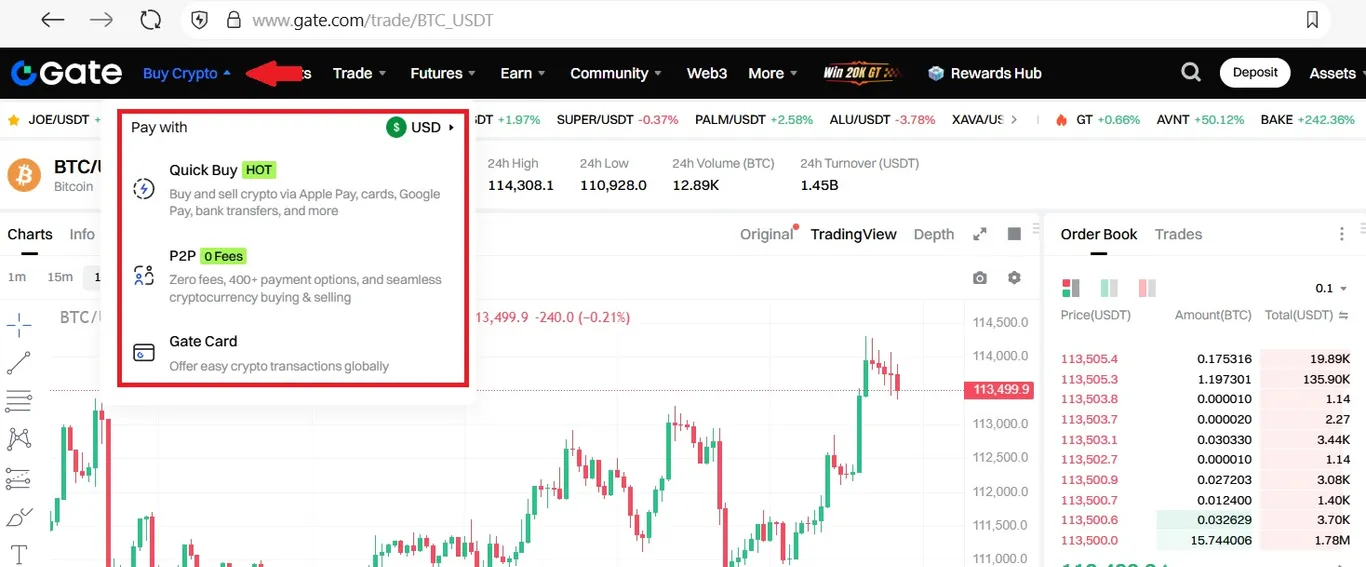Screen dimensions: 1366x567
Task: Reload the browser page
Action: (151, 20)
